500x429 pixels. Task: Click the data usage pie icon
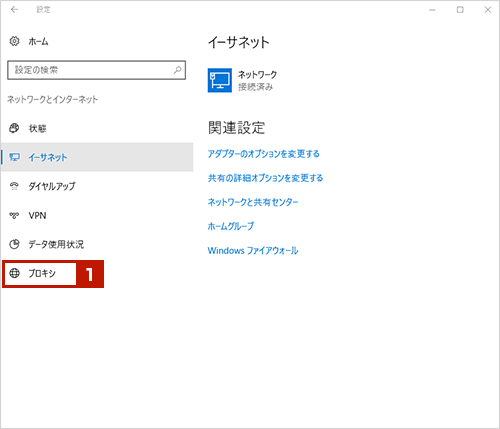14,244
